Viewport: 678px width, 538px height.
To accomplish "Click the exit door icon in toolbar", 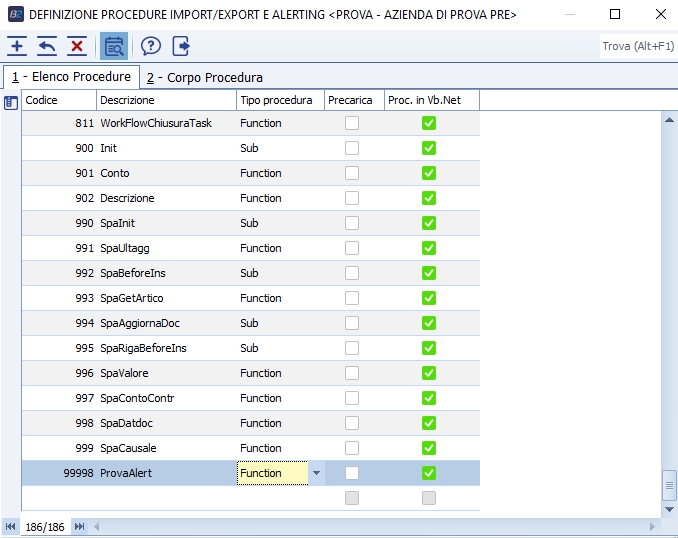I will pyautogui.click(x=181, y=46).
